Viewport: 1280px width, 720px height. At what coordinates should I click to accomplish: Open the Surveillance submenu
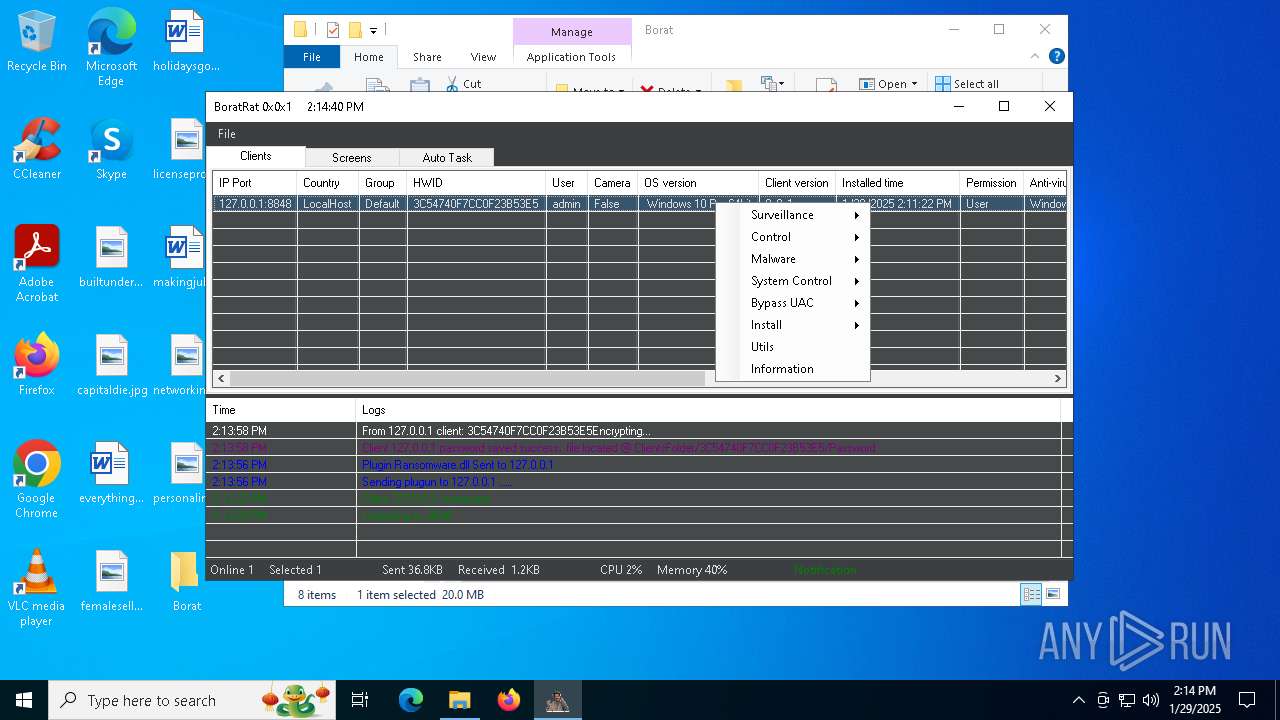click(x=793, y=215)
